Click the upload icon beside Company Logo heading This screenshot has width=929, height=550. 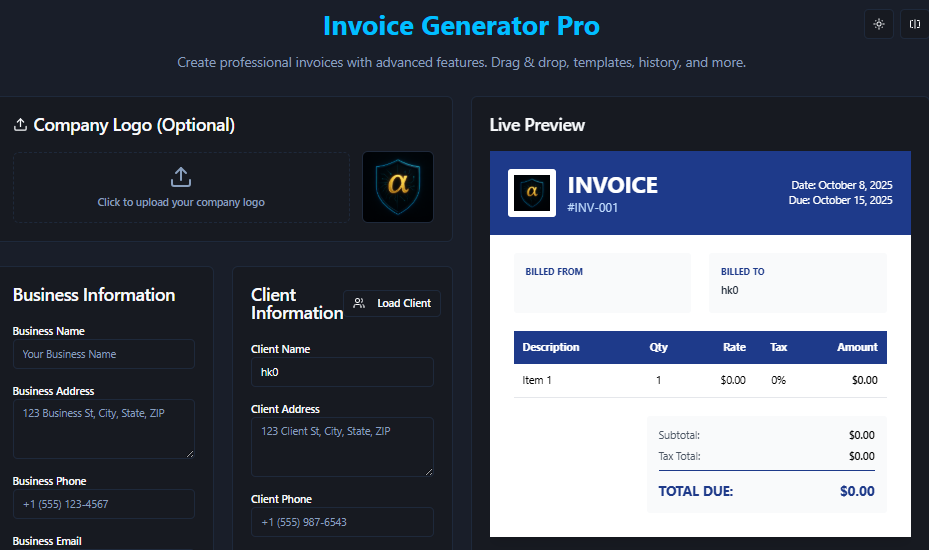[x=20, y=124]
